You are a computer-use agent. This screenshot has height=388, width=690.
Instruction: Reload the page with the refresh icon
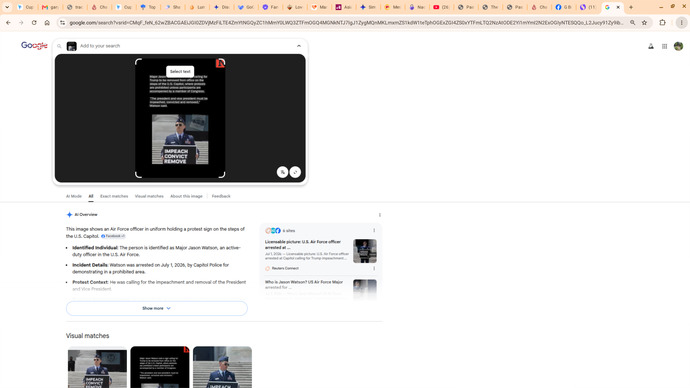point(34,22)
